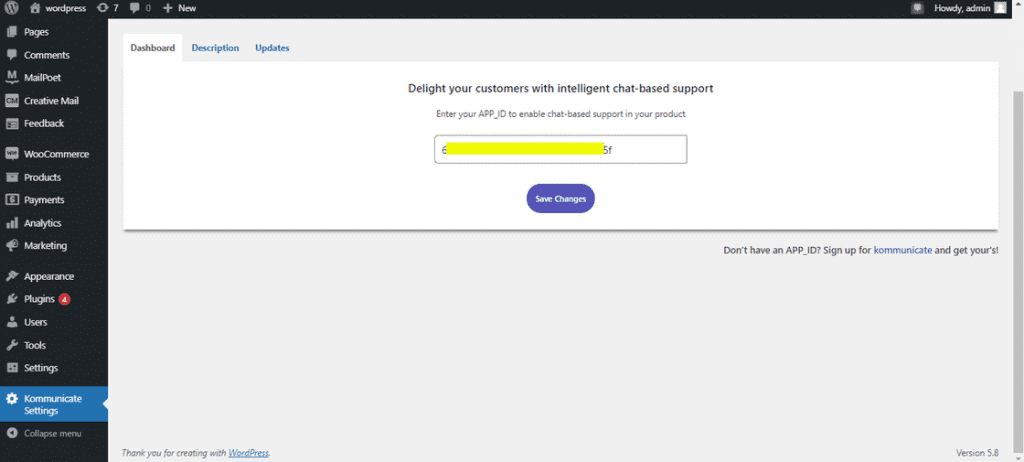Click into the APP_ID input field
The width and height of the screenshot is (1024, 462).
click(560, 149)
